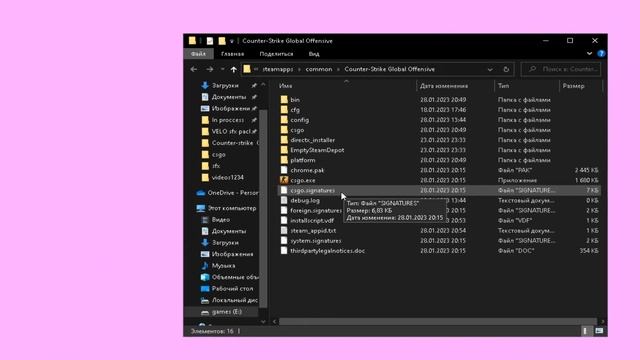This screenshot has width=640, height=360.
Task: Sort by the Тип column header
Action: click(x=527, y=86)
